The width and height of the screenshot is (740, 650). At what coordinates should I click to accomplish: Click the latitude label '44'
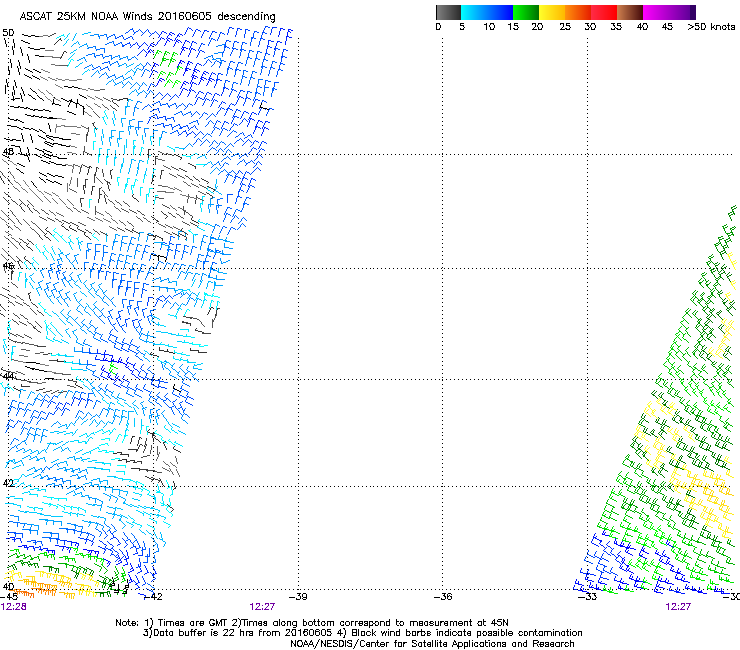pyautogui.click(x=8, y=376)
